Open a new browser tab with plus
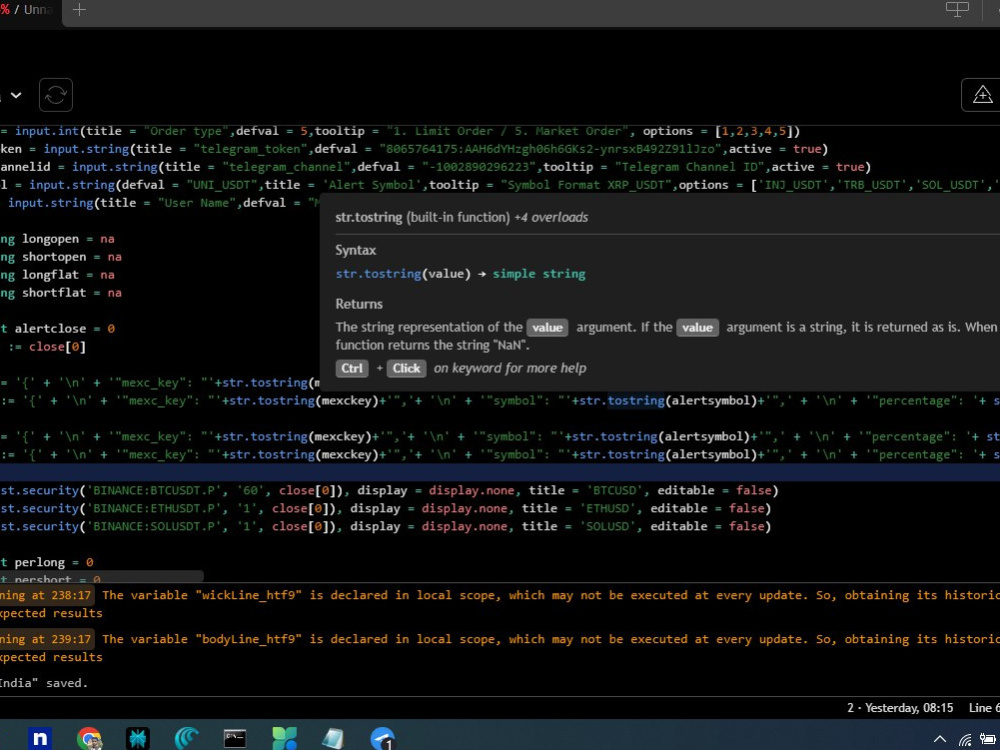 click(79, 10)
